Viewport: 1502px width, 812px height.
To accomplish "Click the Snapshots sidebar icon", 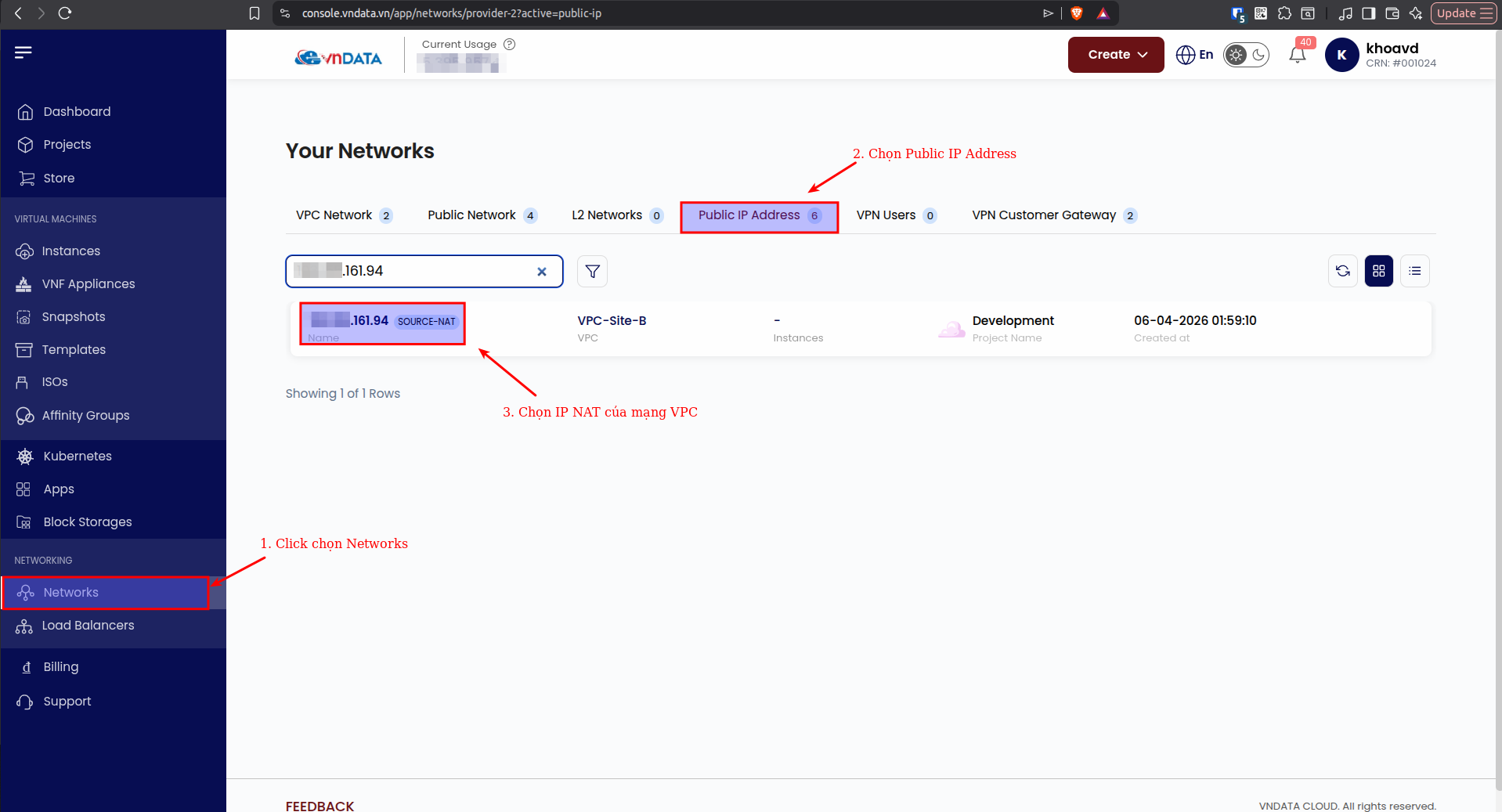I will point(23,317).
